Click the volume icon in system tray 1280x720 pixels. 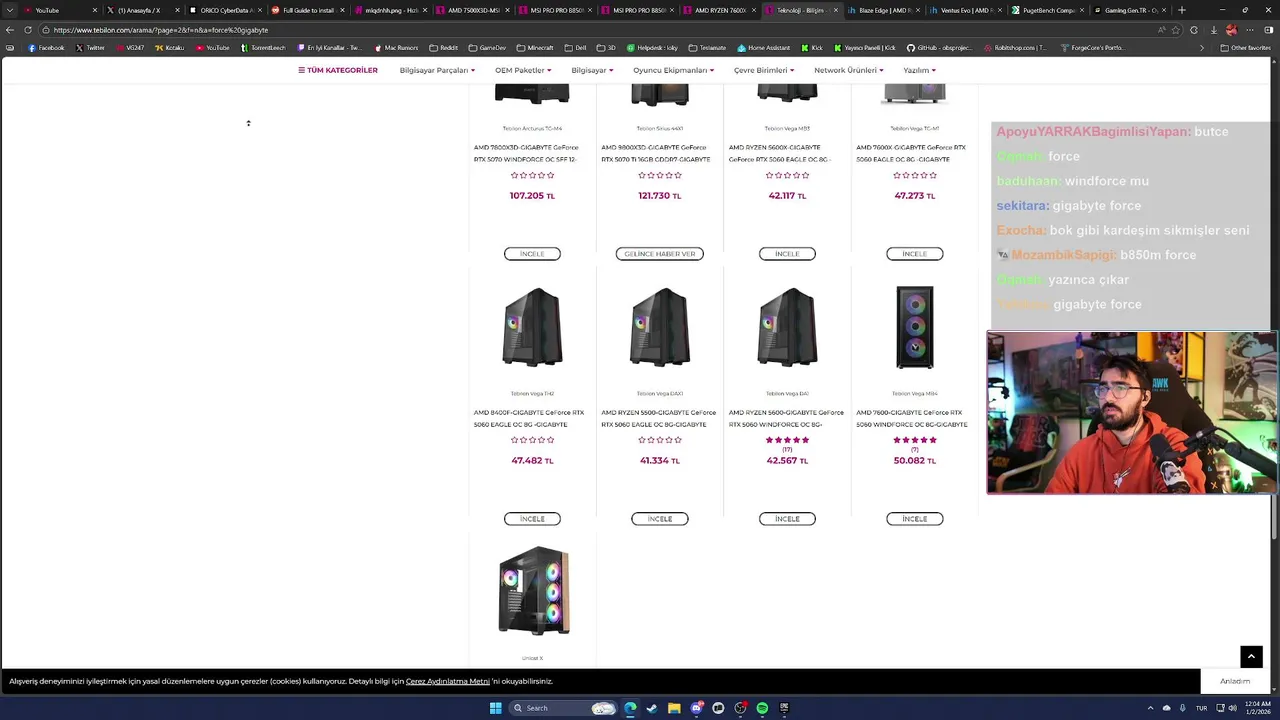(1234, 708)
